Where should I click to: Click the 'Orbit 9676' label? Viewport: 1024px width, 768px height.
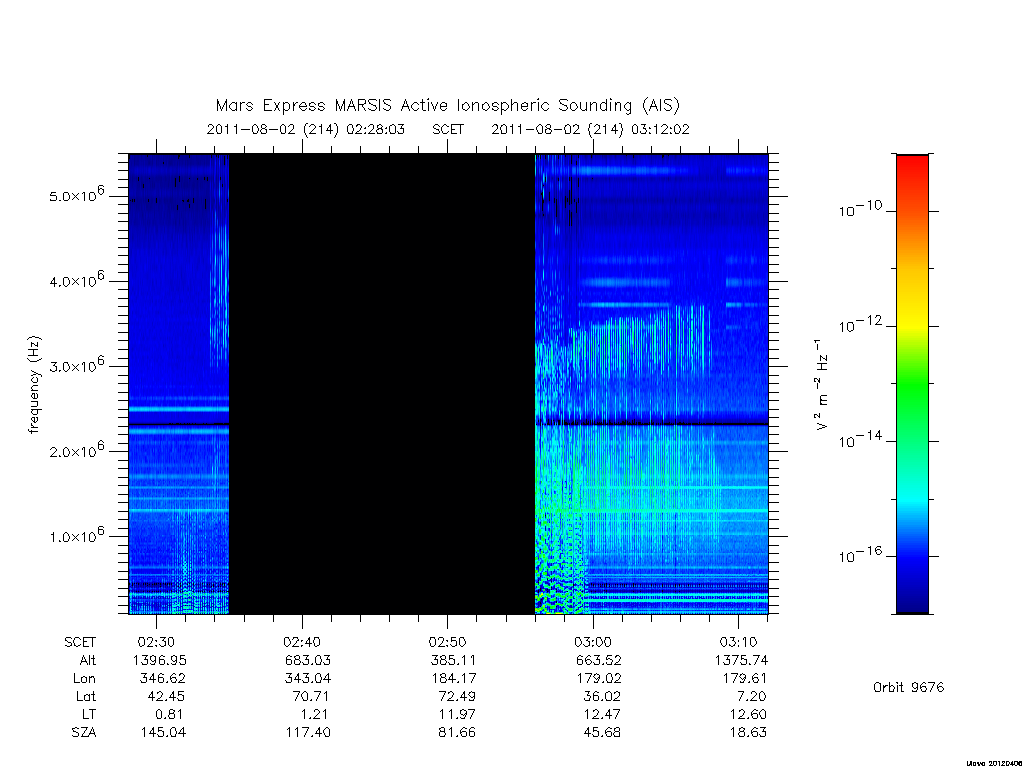908,687
